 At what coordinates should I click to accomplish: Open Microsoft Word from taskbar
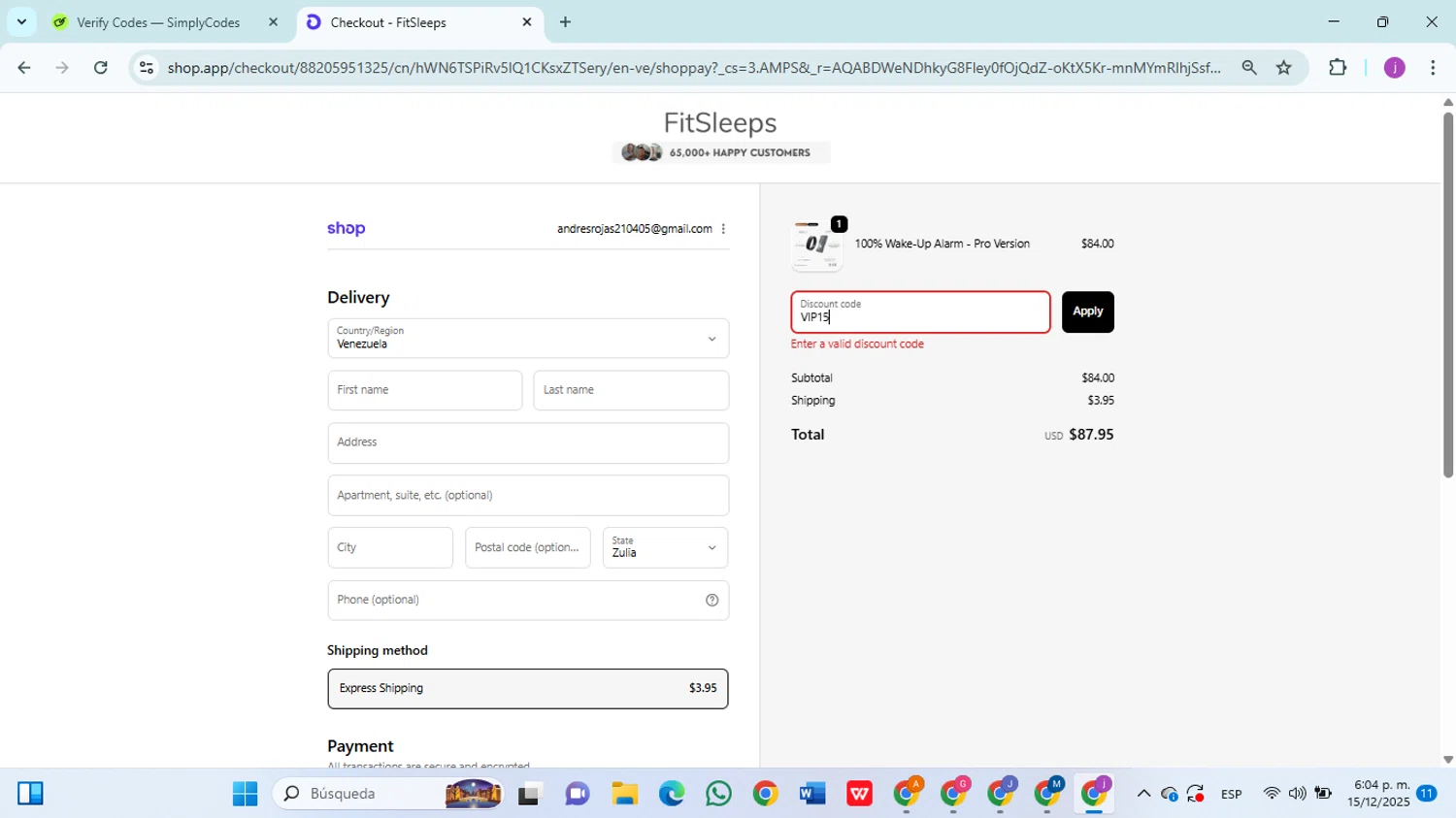[x=812, y=794]
